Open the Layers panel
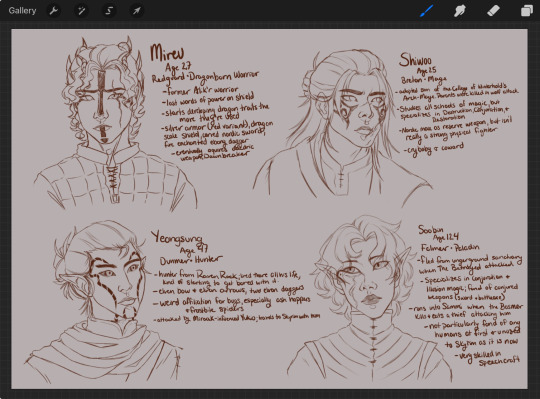 tap(527, 11)
